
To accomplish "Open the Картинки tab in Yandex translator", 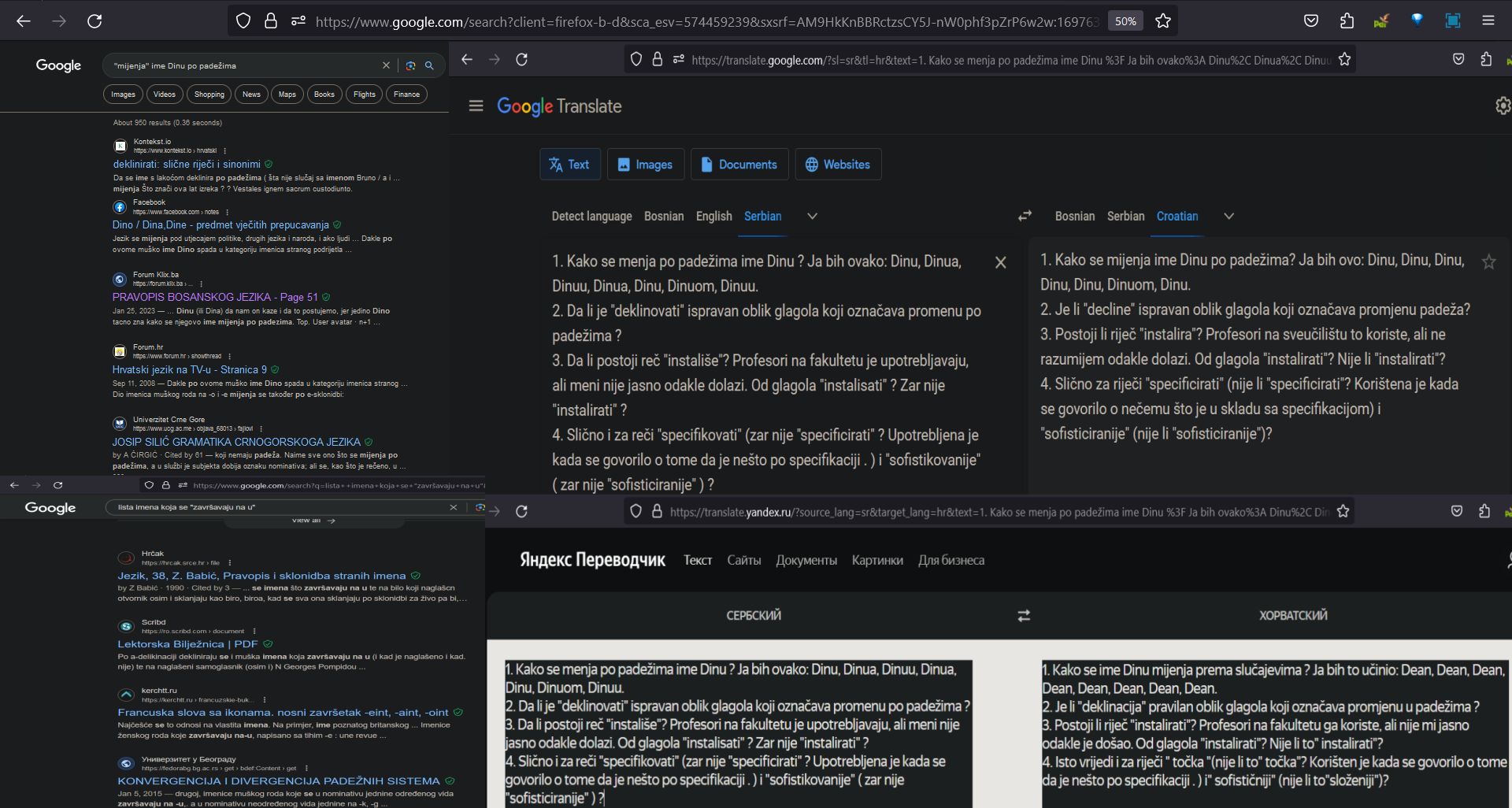I will 877,560.
